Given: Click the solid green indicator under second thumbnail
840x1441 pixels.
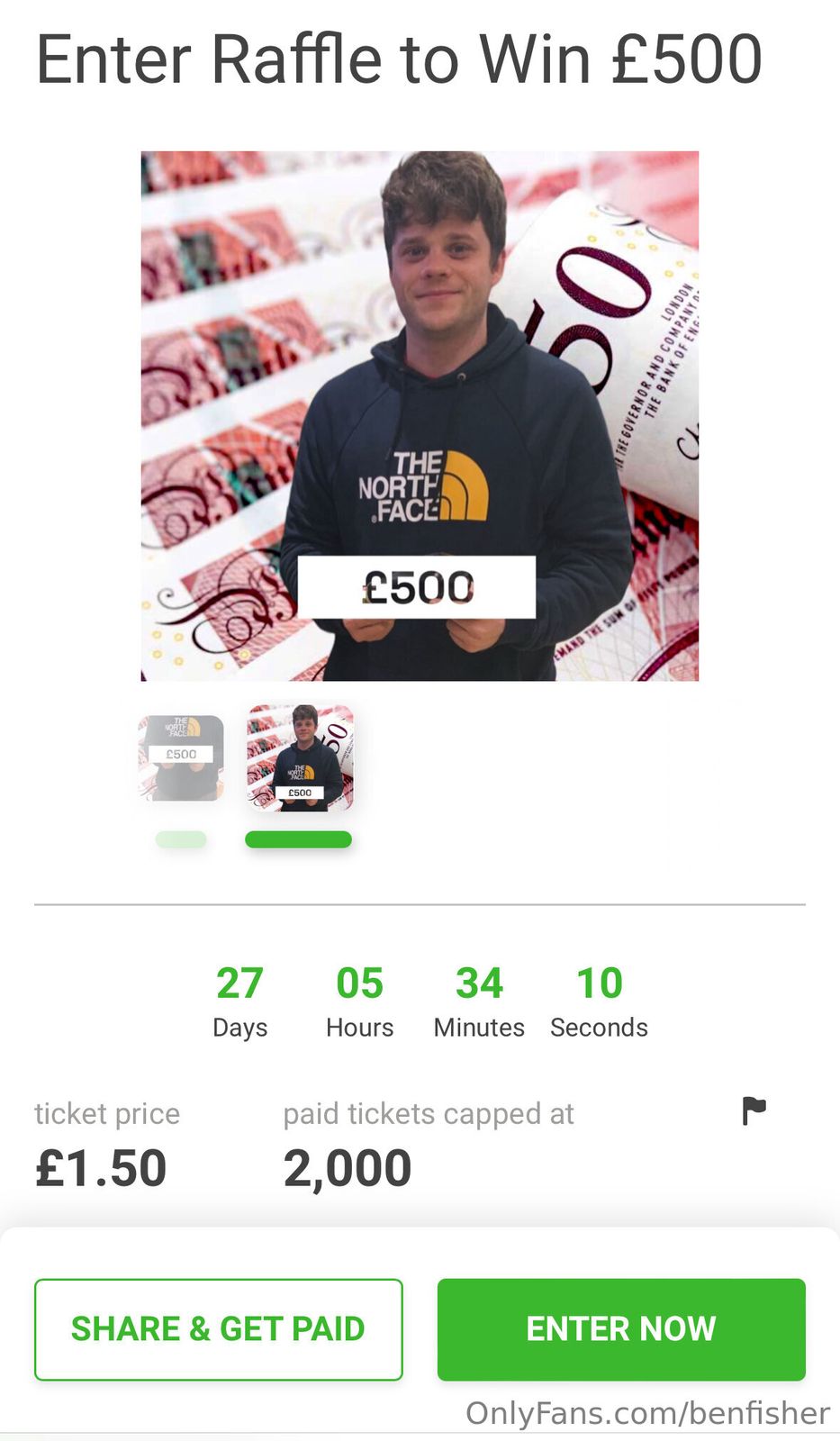Looking at the screenshot, I should click(298, 839).
